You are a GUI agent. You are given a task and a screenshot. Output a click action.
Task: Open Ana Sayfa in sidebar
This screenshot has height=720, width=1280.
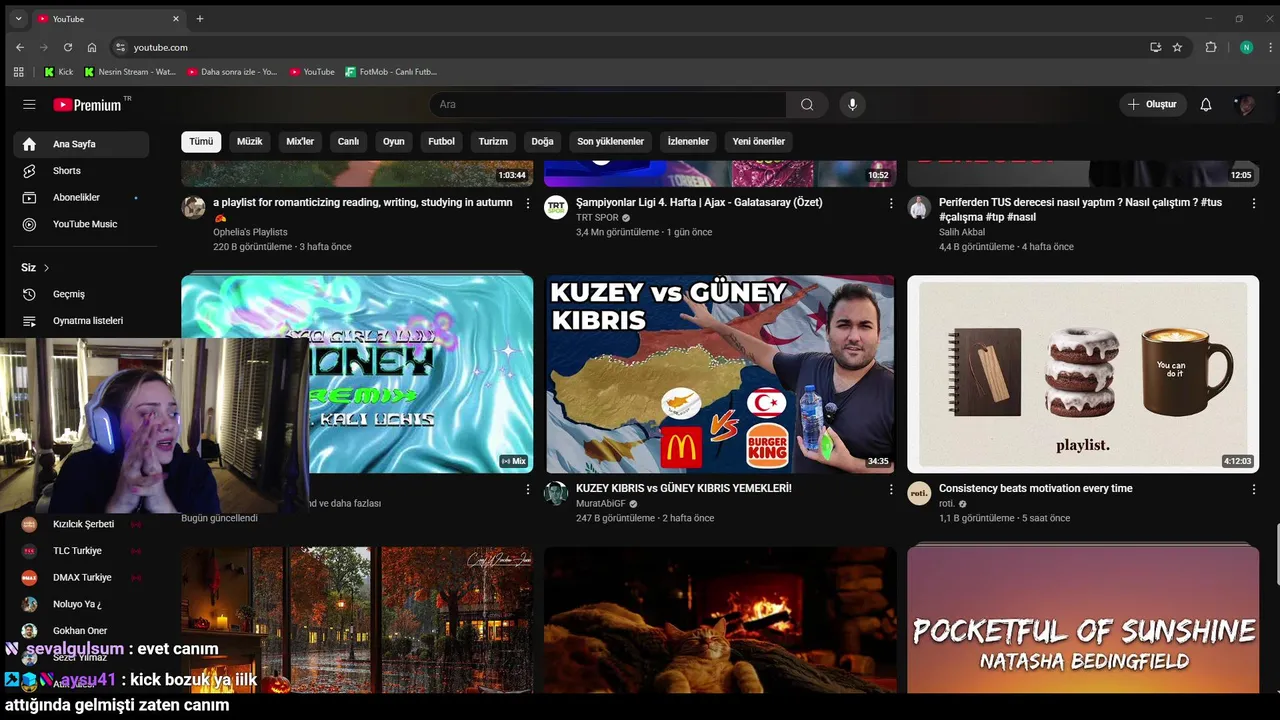tap(81, 144)
